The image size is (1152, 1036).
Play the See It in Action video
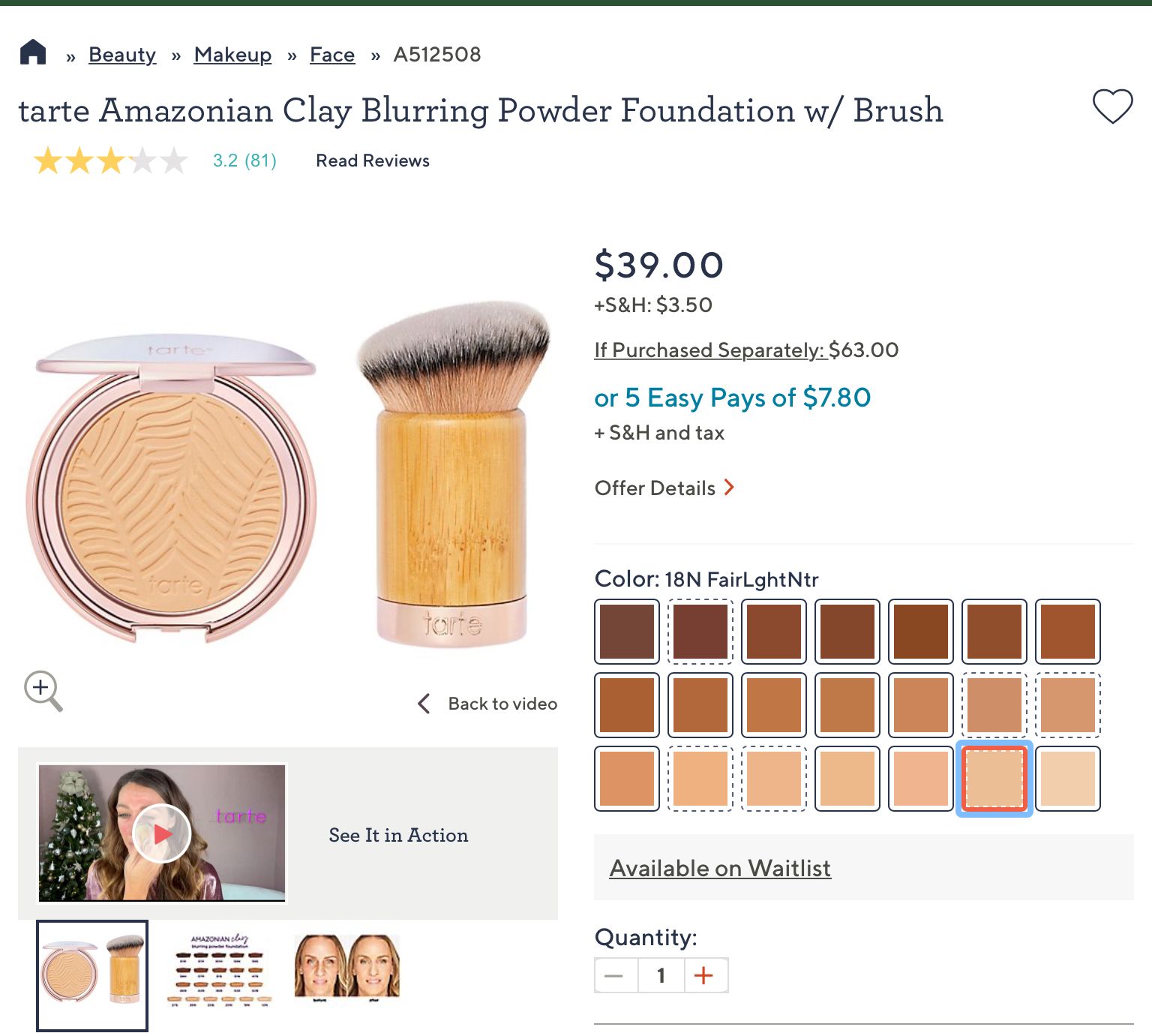(x=161, y=833)
